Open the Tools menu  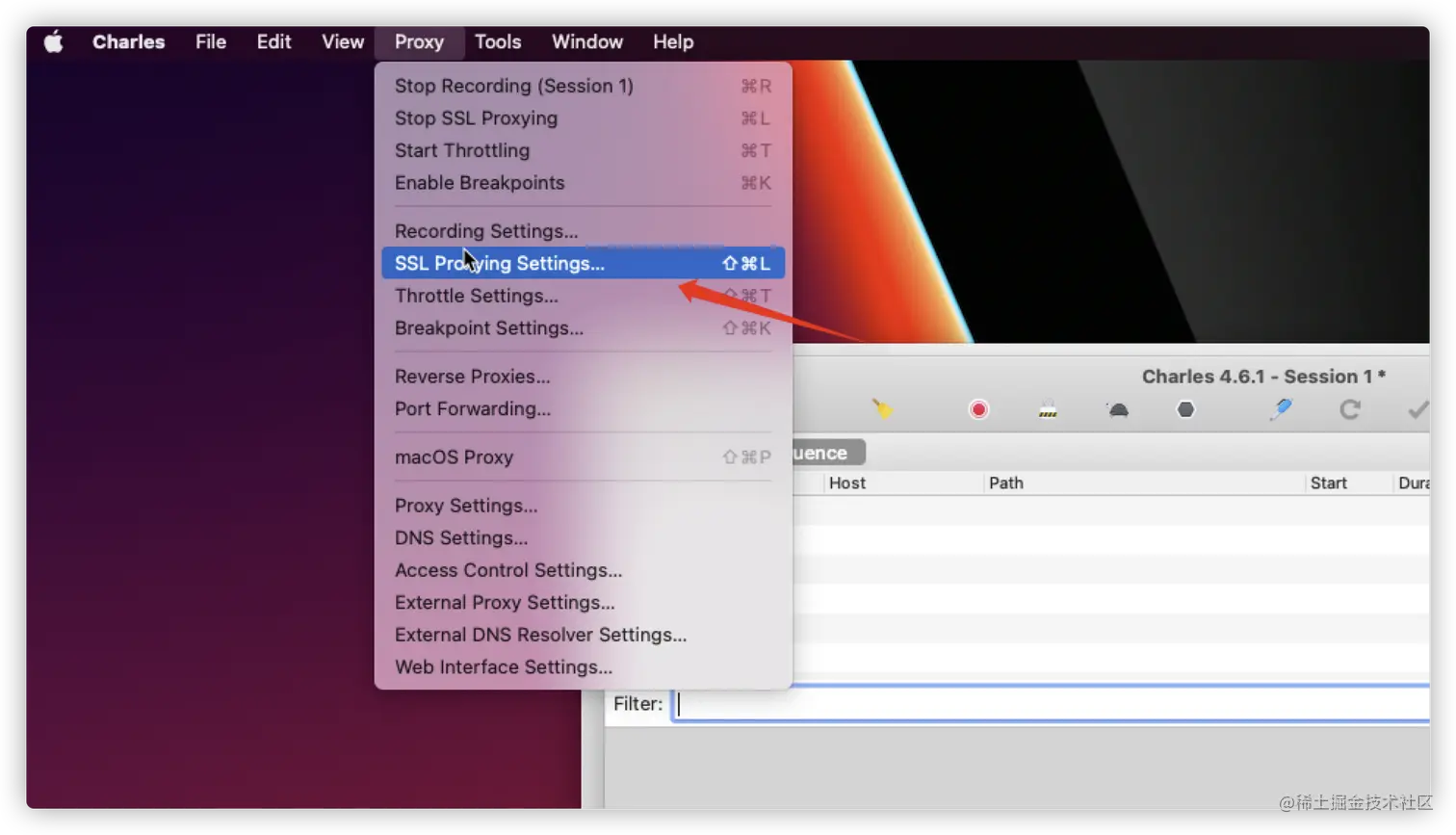coord(498,41)
